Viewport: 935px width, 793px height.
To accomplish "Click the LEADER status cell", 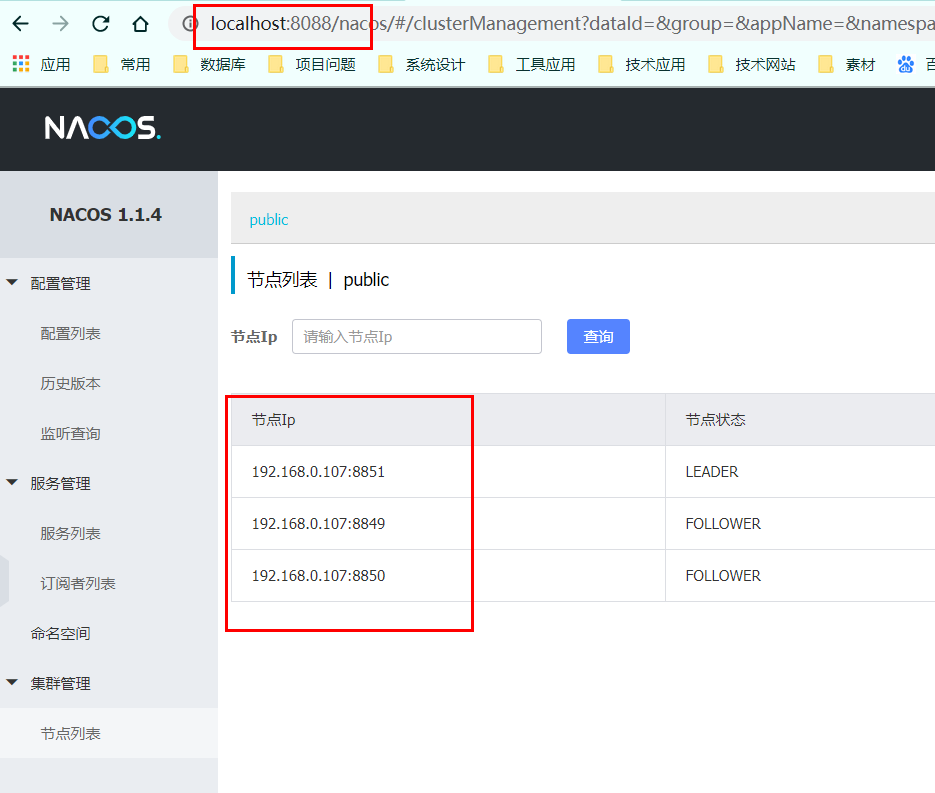I will (711, 472).
